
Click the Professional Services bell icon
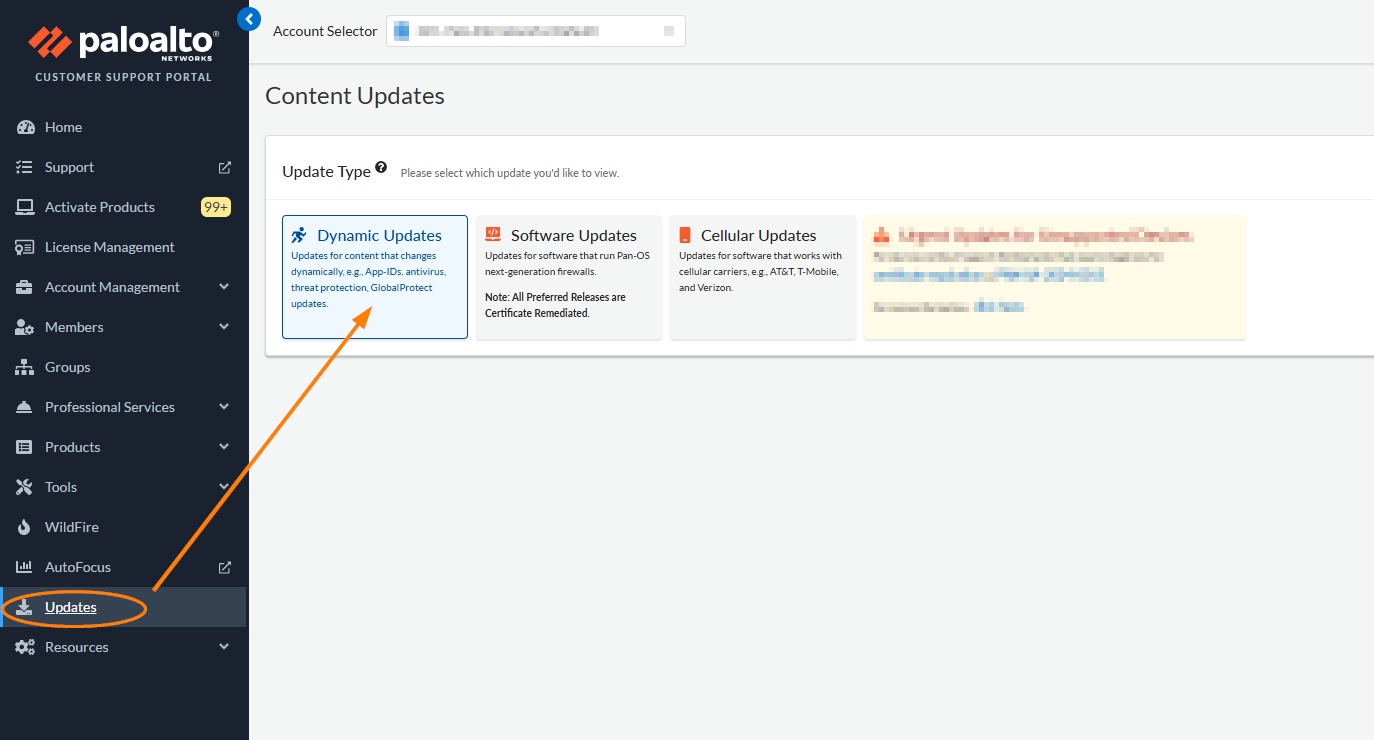(x=25, y=407)
